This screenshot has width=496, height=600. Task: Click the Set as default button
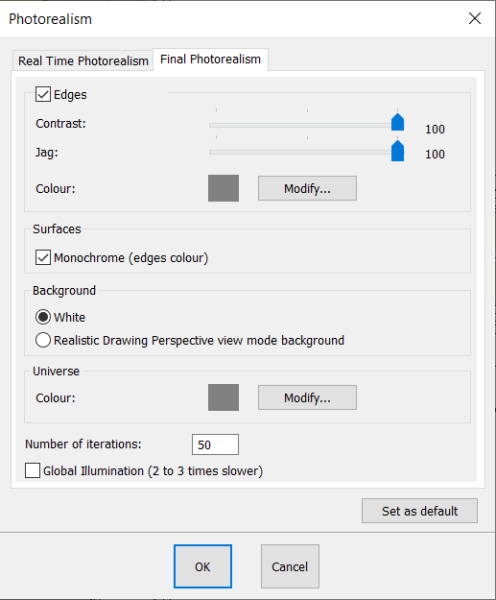click(420, 511)
